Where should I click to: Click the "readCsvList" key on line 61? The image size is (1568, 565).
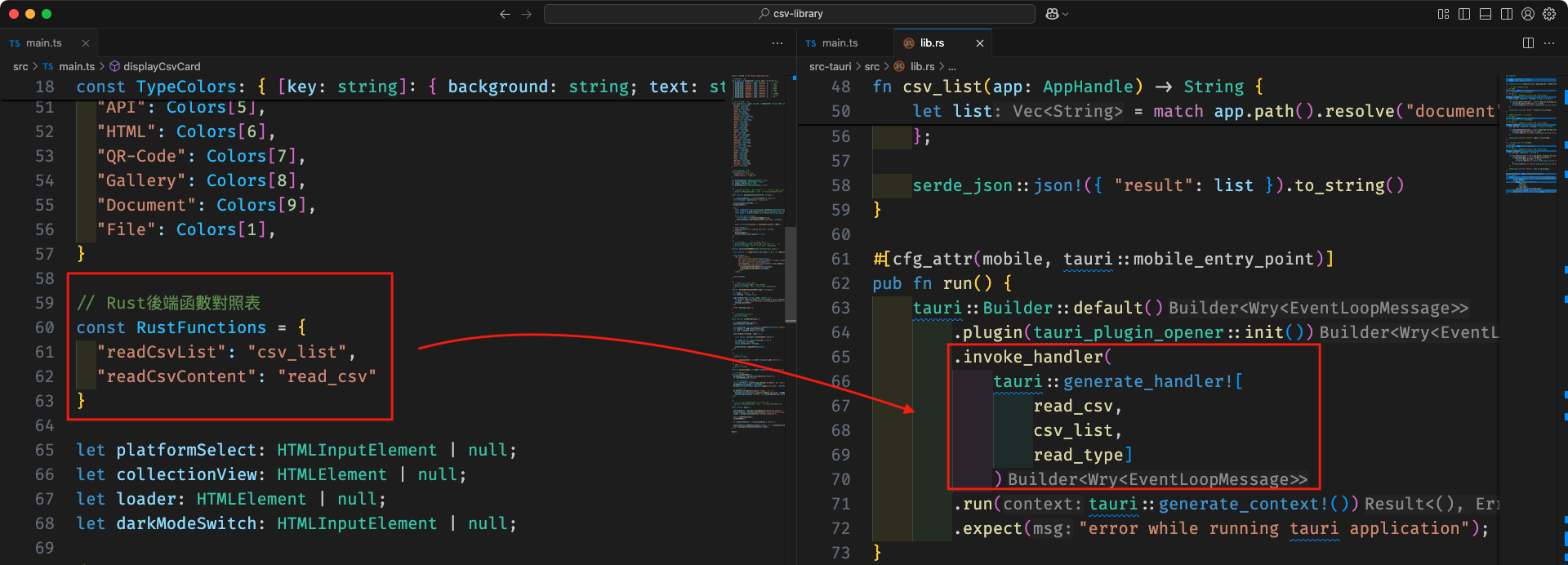point(161,352)
